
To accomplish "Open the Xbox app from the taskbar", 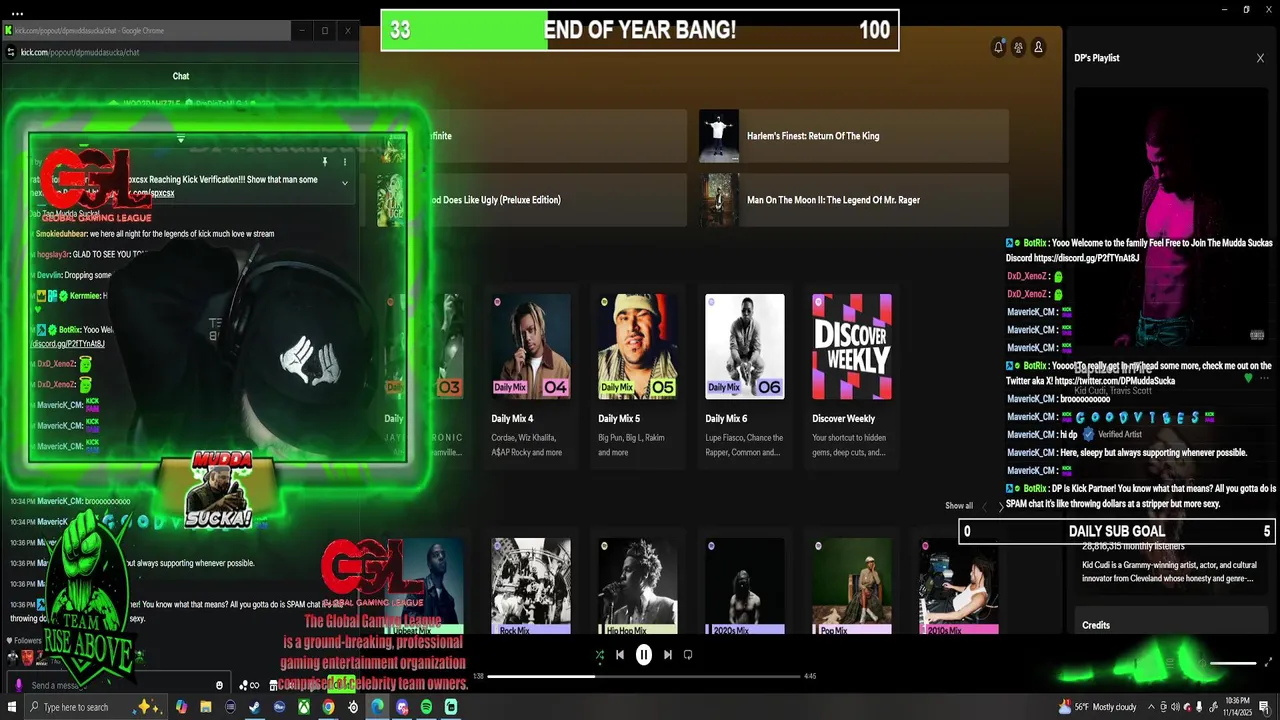I will pos(303,707).
